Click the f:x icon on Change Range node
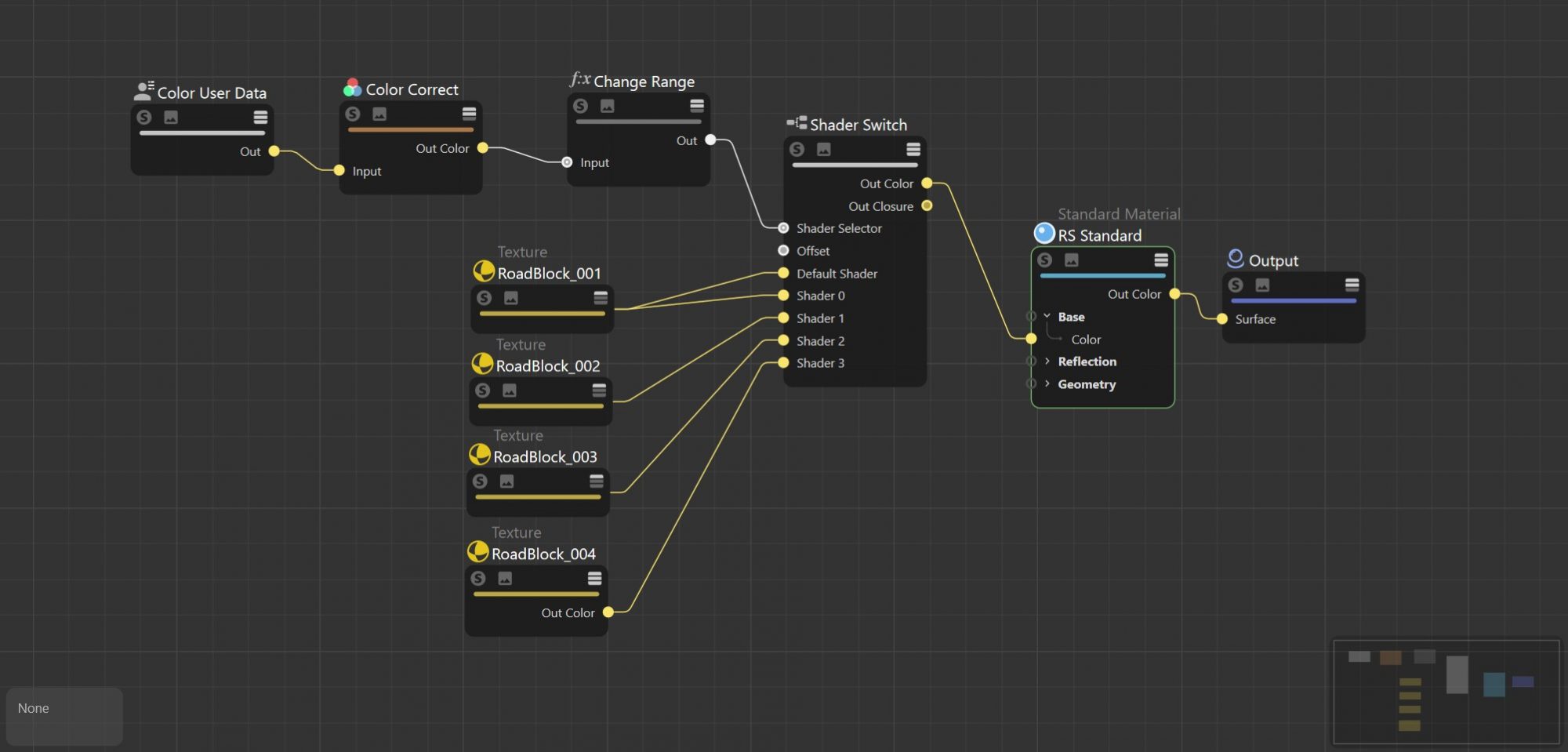This screenshot has height=752, width=1568. pyautogui.click(x=579, y=80)
